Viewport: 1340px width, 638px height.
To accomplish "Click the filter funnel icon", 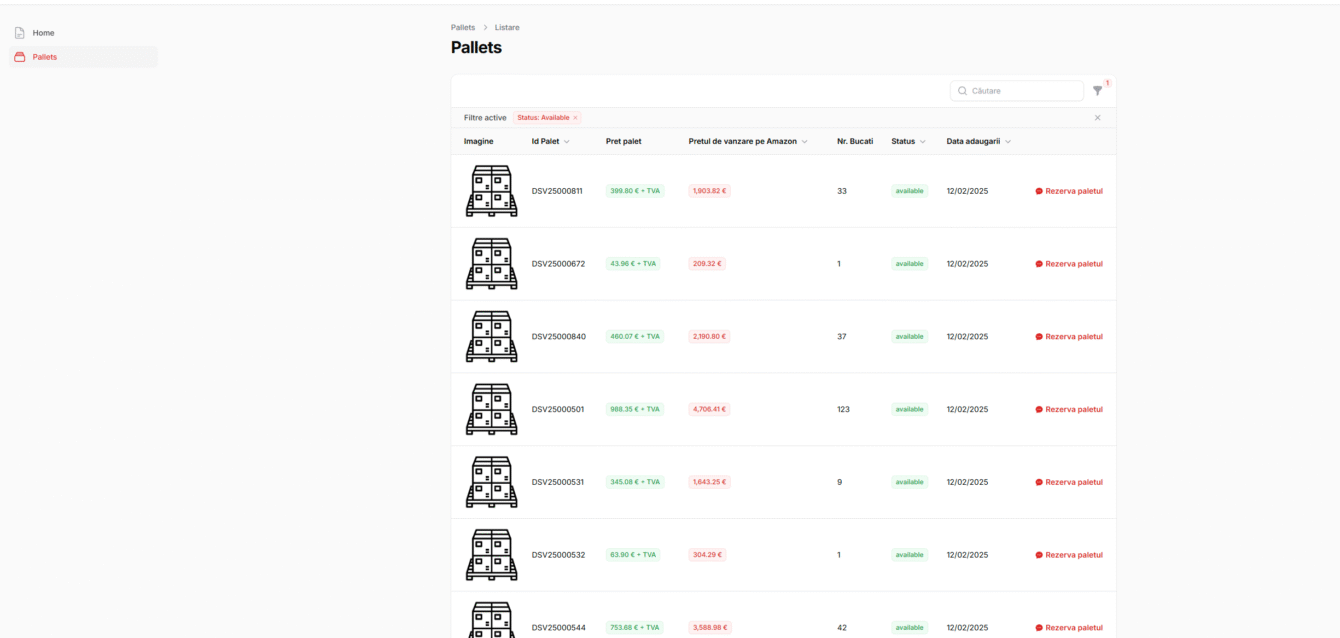I will coord(1097,91).
